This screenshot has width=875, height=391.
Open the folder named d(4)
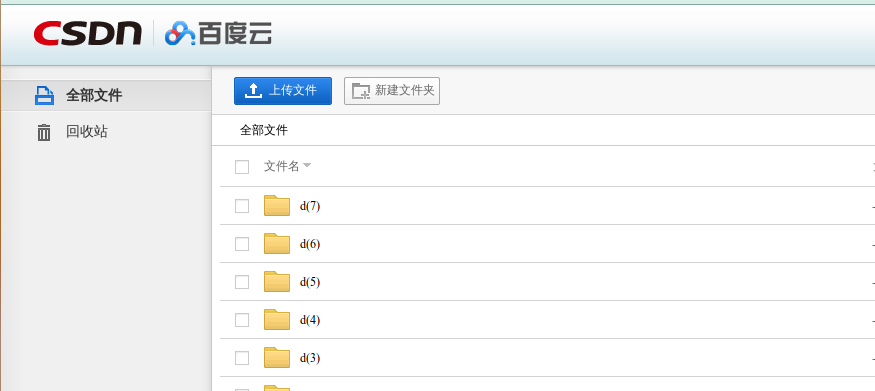point(310,320)
